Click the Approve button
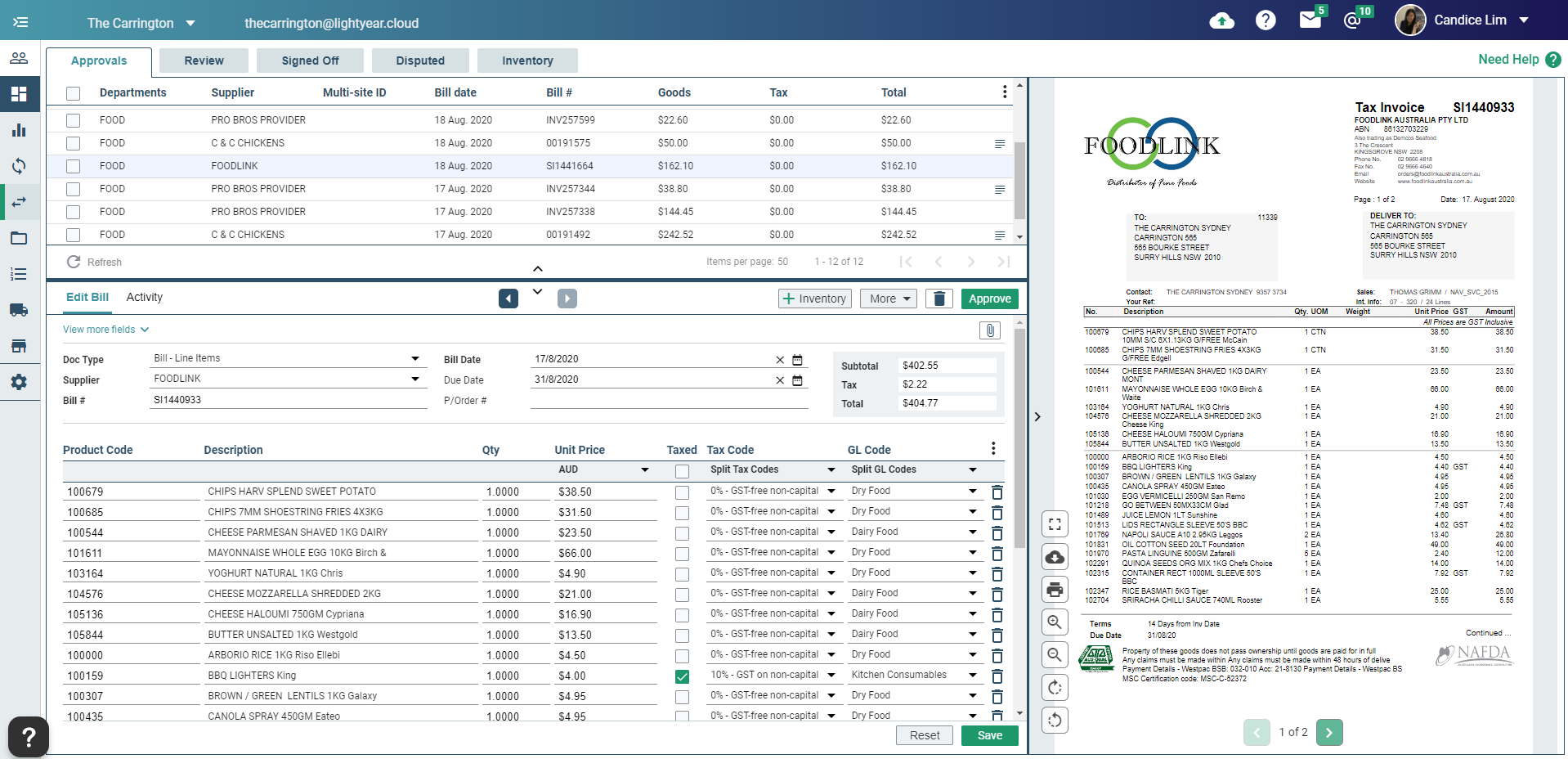The image size is (1568, 759). pos(990,299)
